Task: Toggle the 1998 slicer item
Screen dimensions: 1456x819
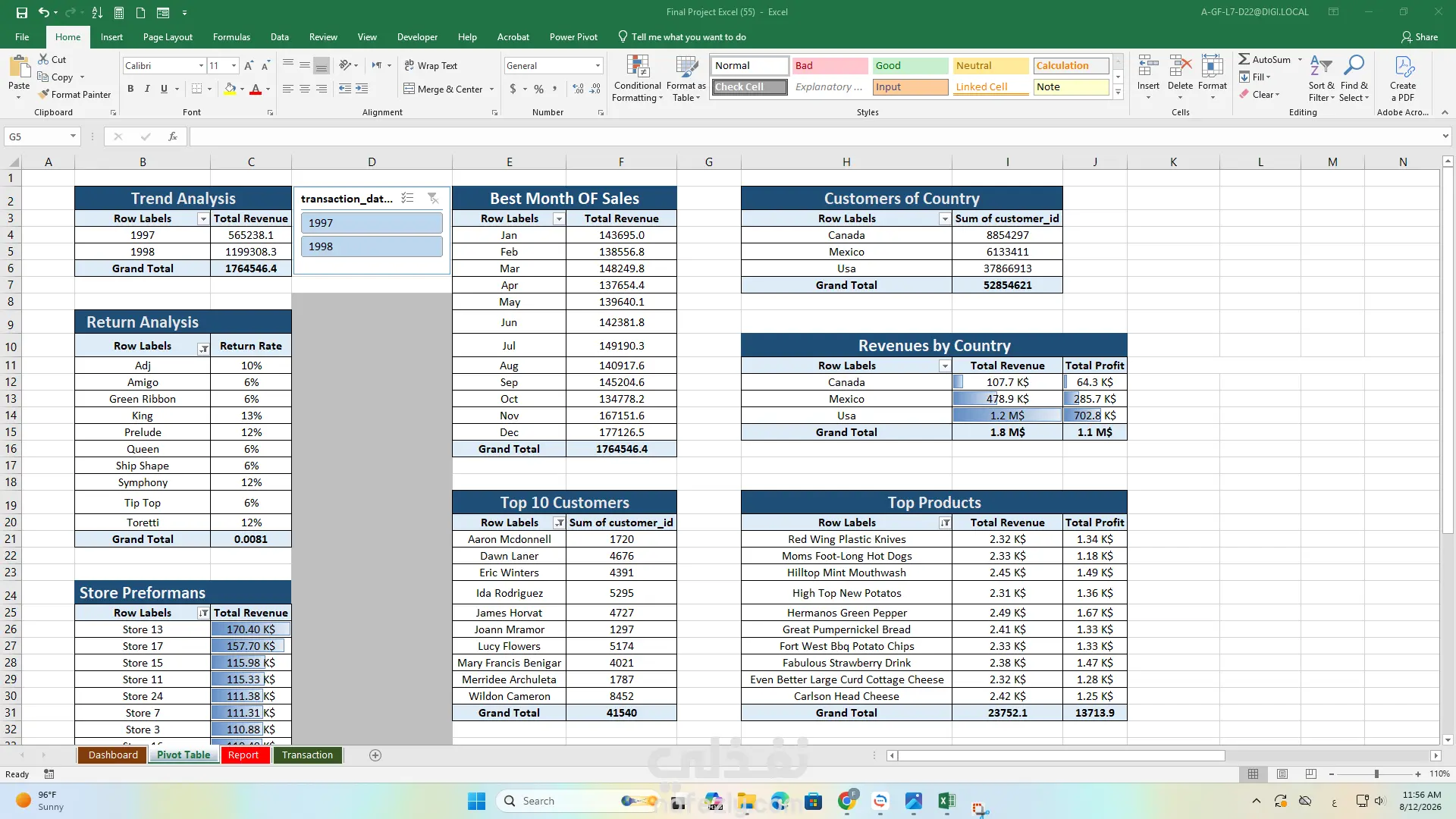Action: click(372, 246)
